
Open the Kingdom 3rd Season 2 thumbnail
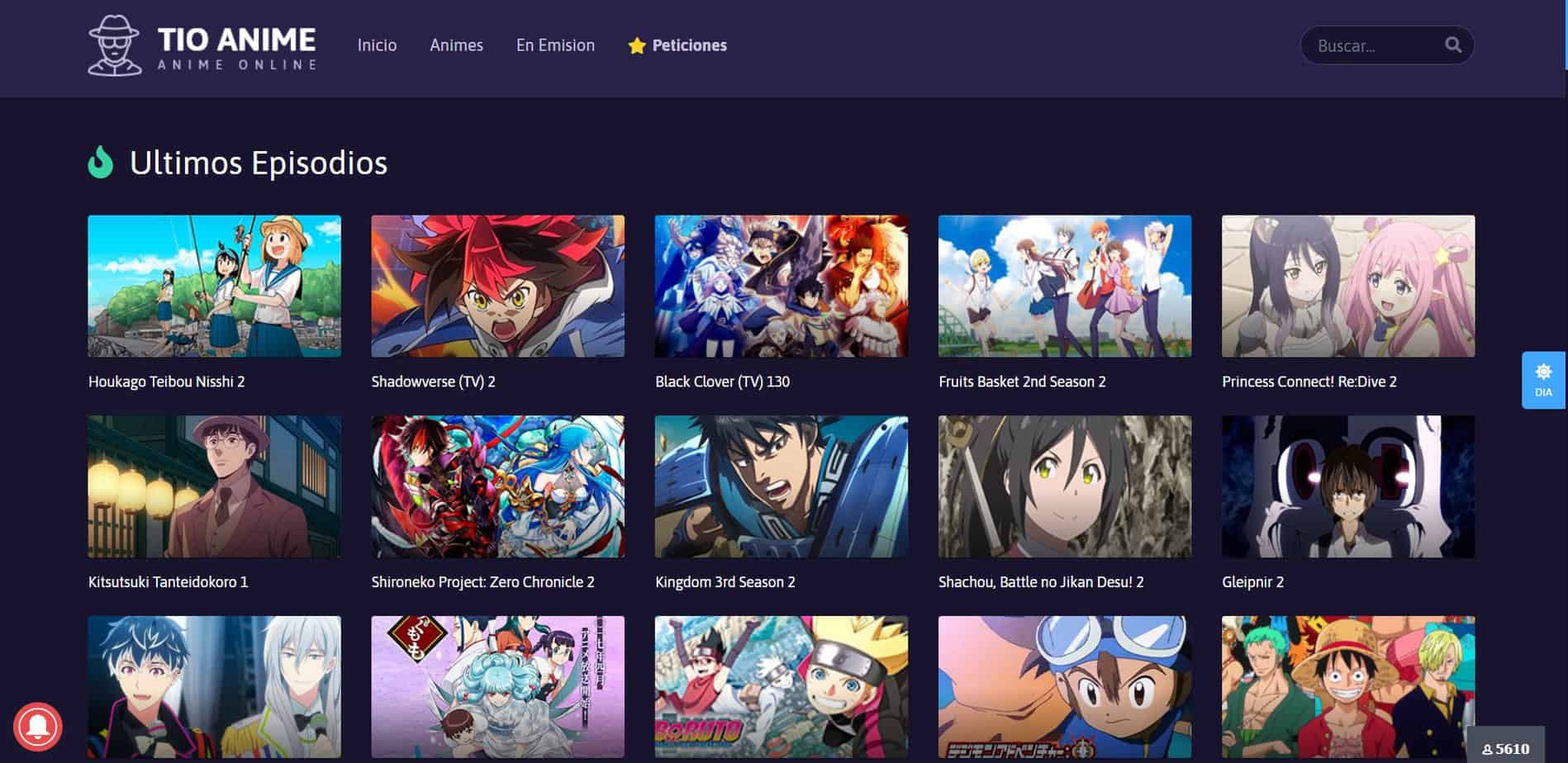click(781, 486)
